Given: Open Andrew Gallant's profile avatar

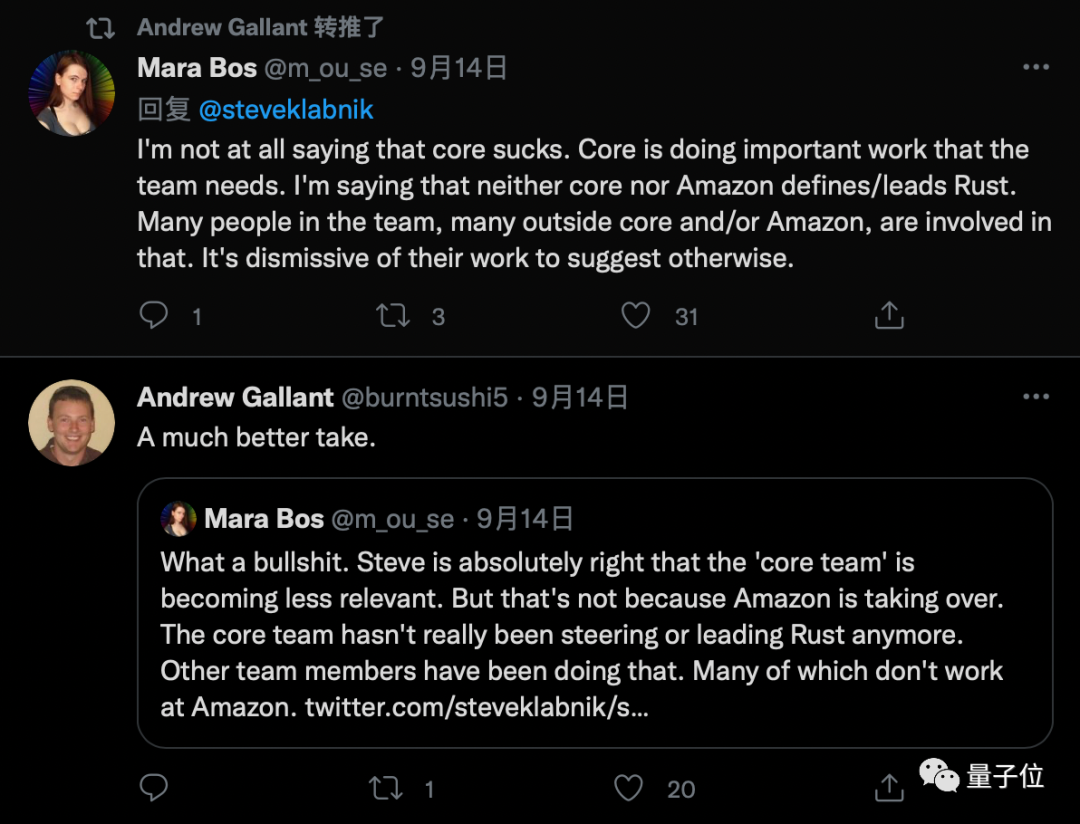Looking at the screenshot, I should 70,422.
